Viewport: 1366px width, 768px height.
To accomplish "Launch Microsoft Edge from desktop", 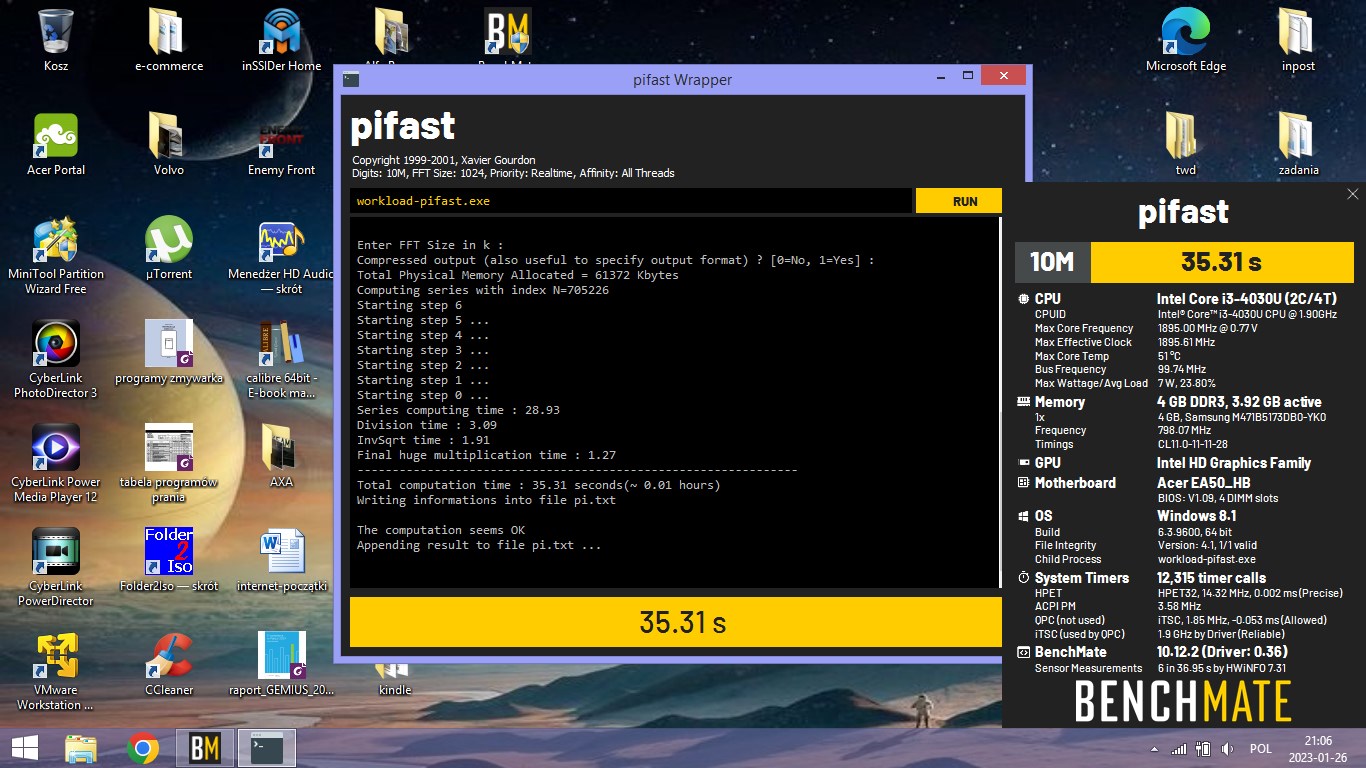I will (x=1186, y=41).
